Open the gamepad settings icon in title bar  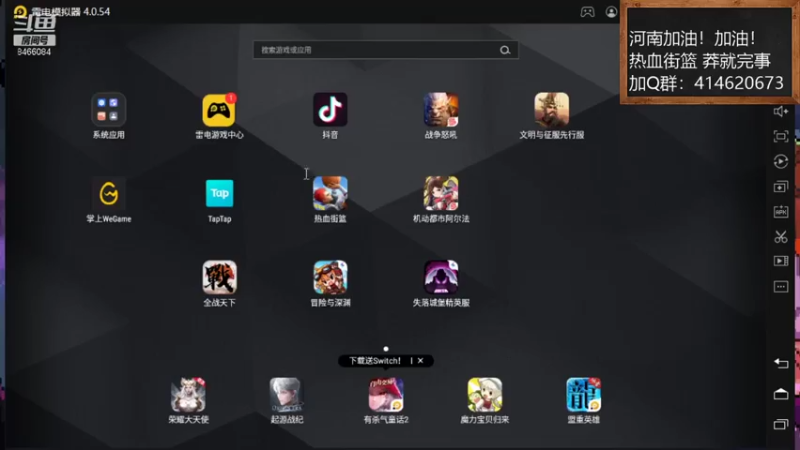point(587,12)
